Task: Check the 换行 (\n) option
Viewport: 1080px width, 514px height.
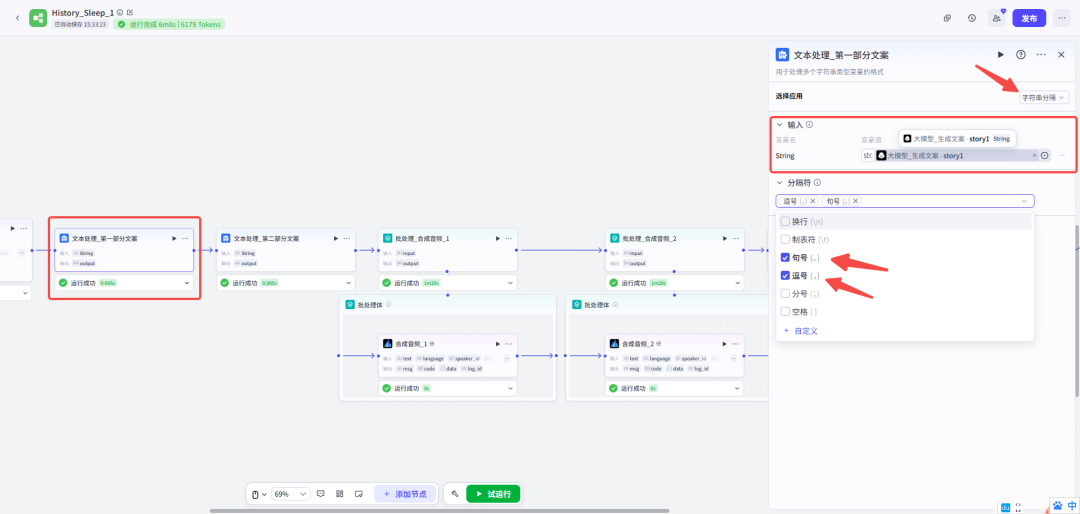Action: [x=785, y=222]
